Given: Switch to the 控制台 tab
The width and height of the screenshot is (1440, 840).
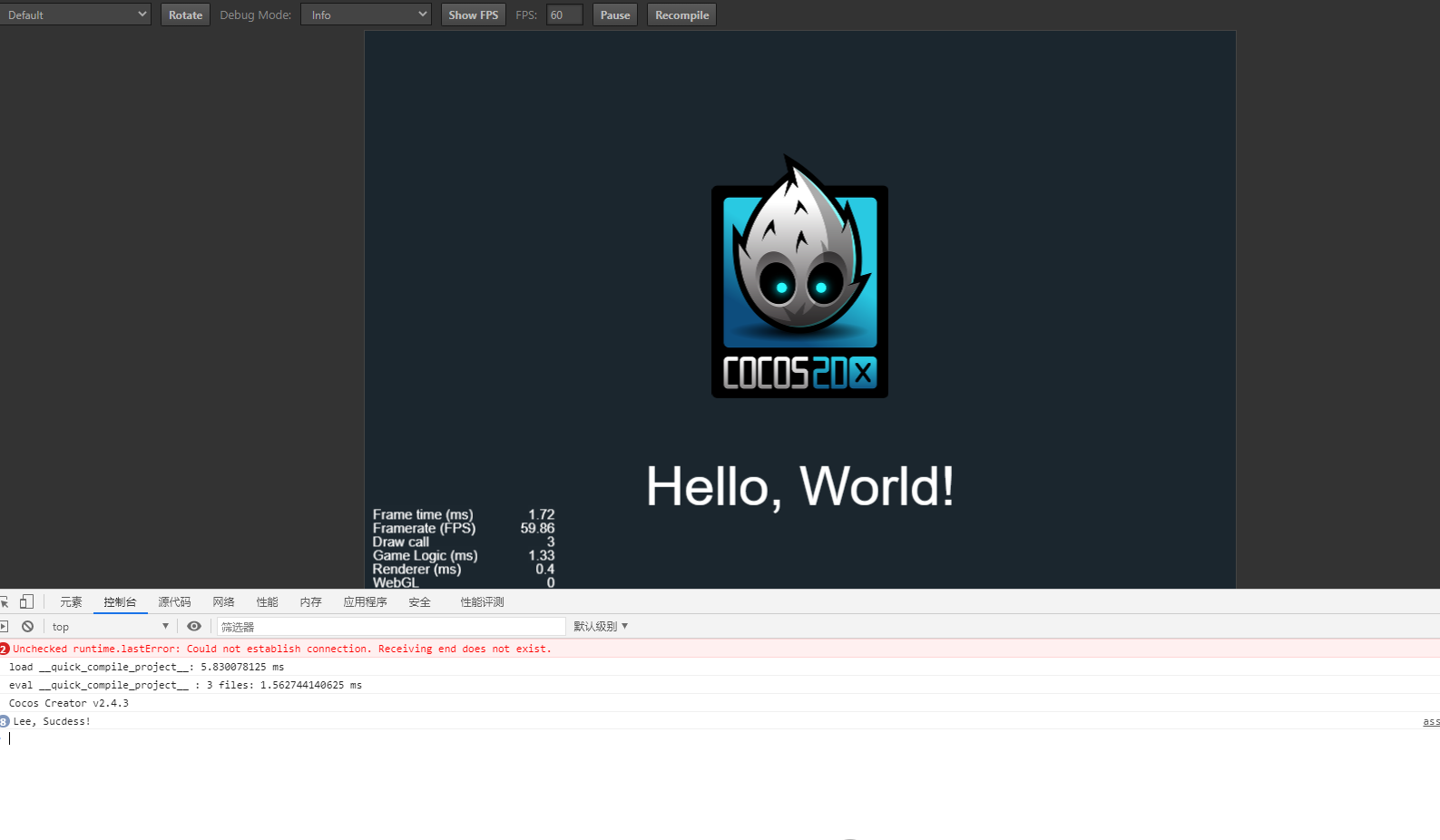Looking at the screenshot, I should (x=120, y=601).
